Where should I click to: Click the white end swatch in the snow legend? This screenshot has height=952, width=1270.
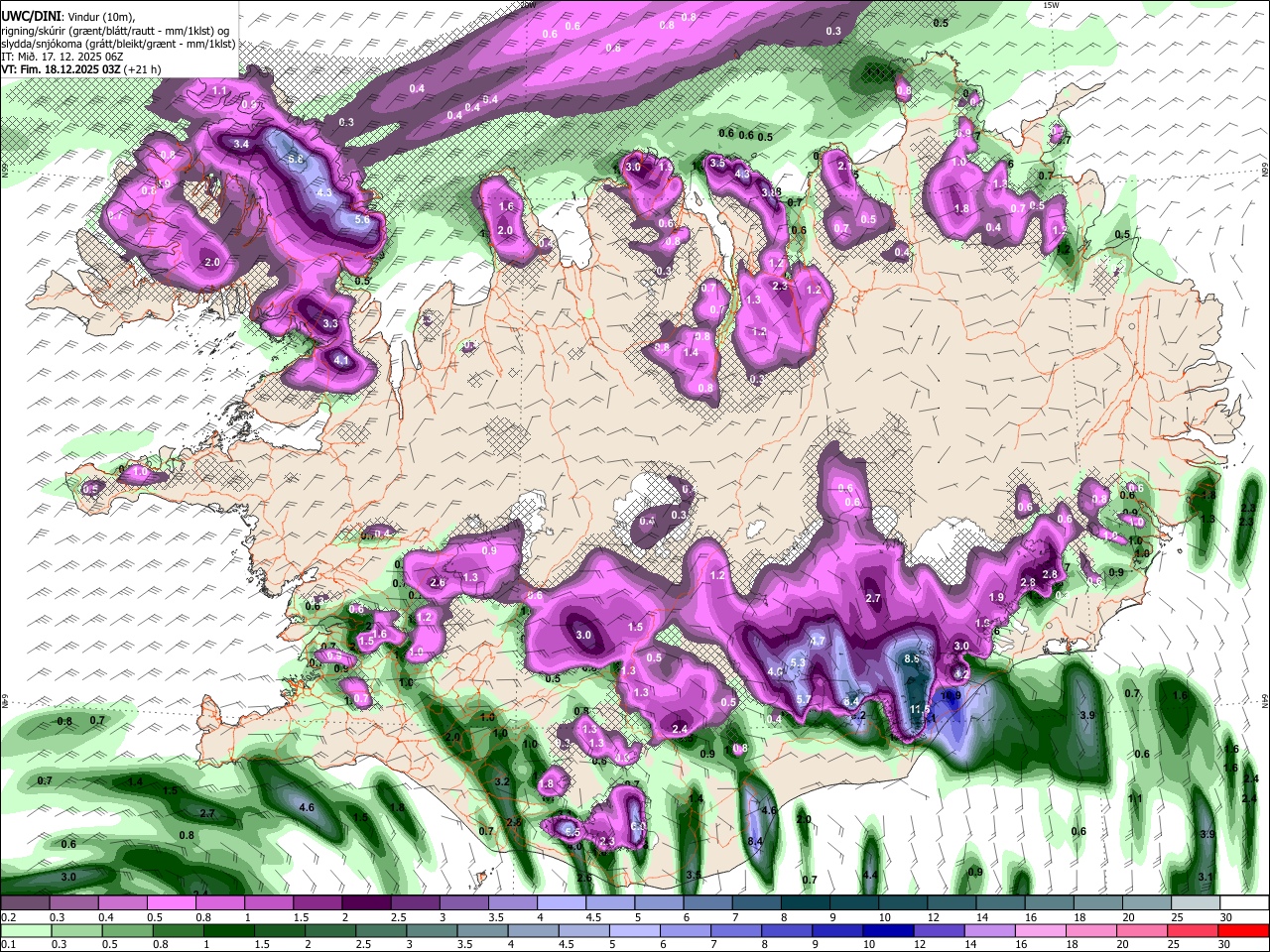pos(1244,903)
